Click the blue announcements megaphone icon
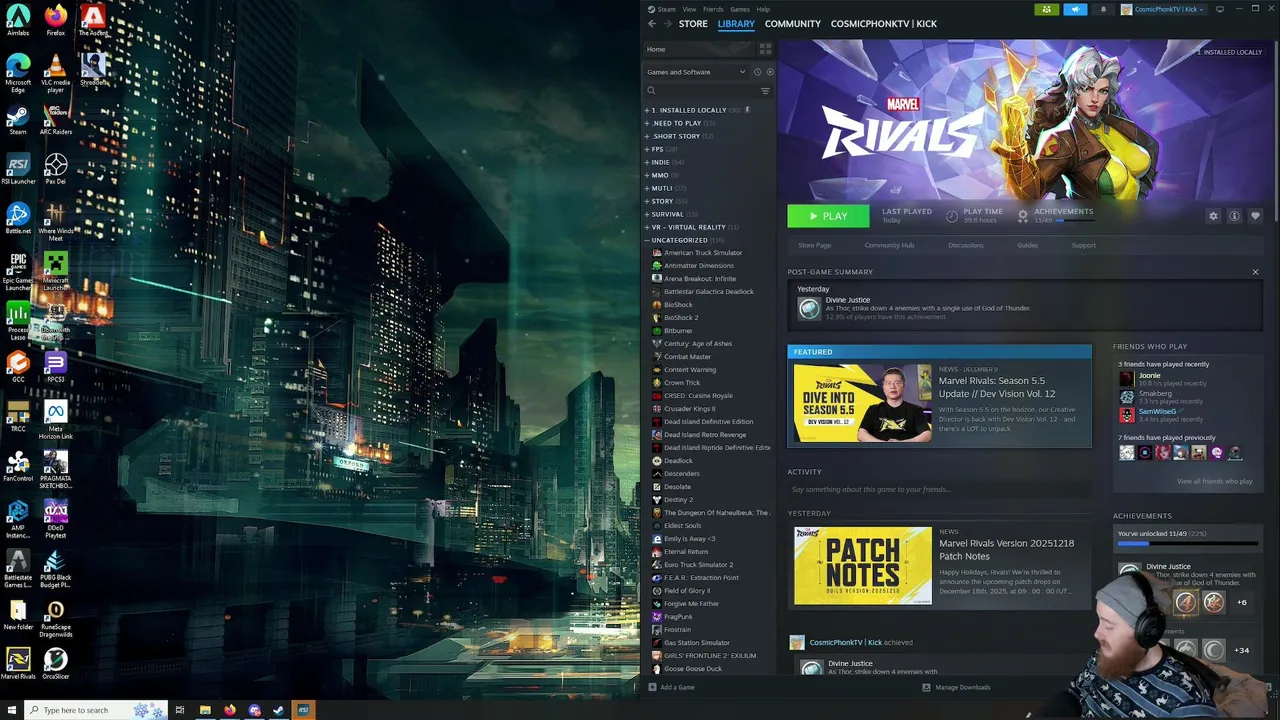Screen dimensions: 1280x720 pyautogui.click(x=1075, y=9)
